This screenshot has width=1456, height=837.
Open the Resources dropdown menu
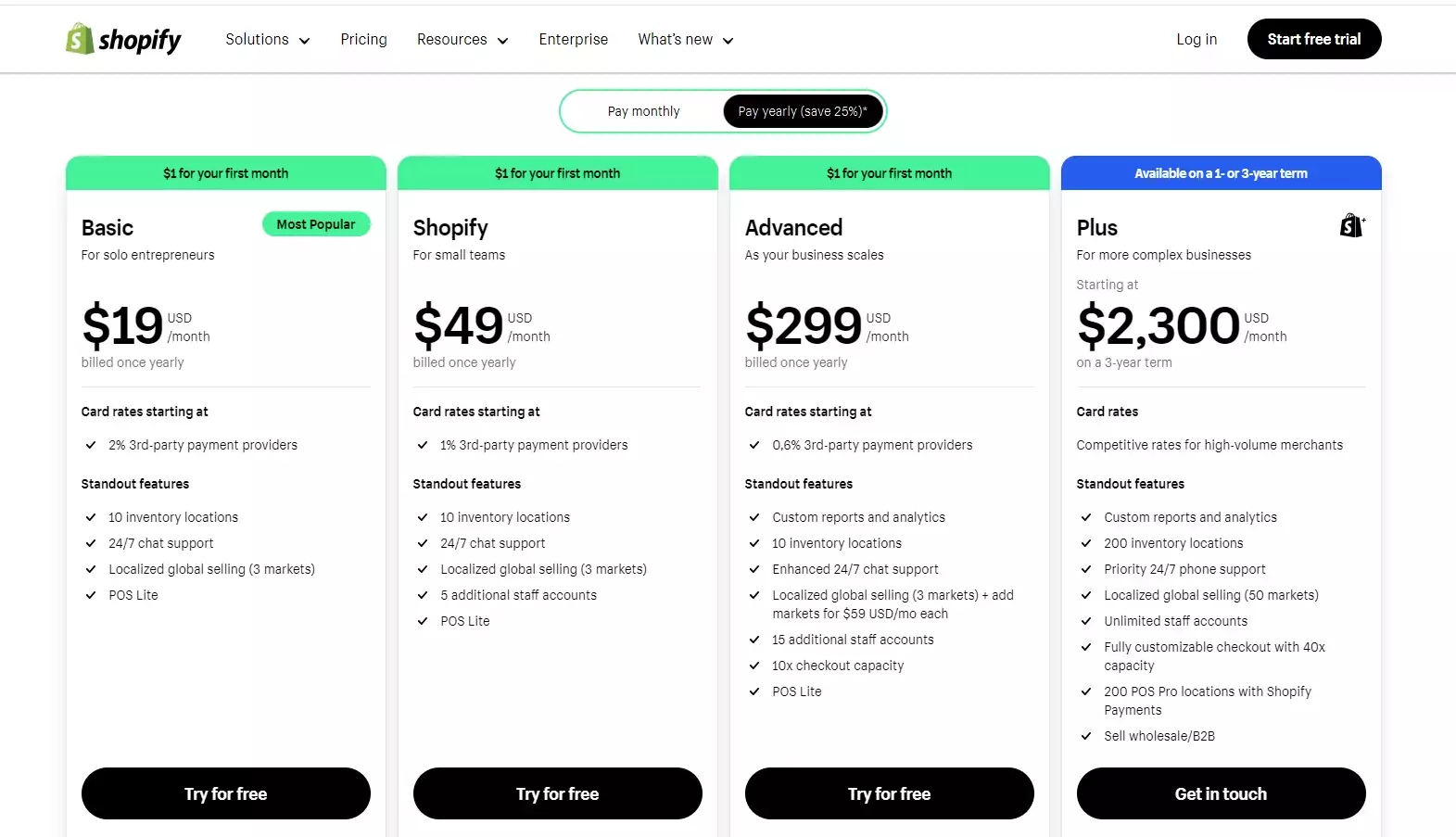[462, 40]
